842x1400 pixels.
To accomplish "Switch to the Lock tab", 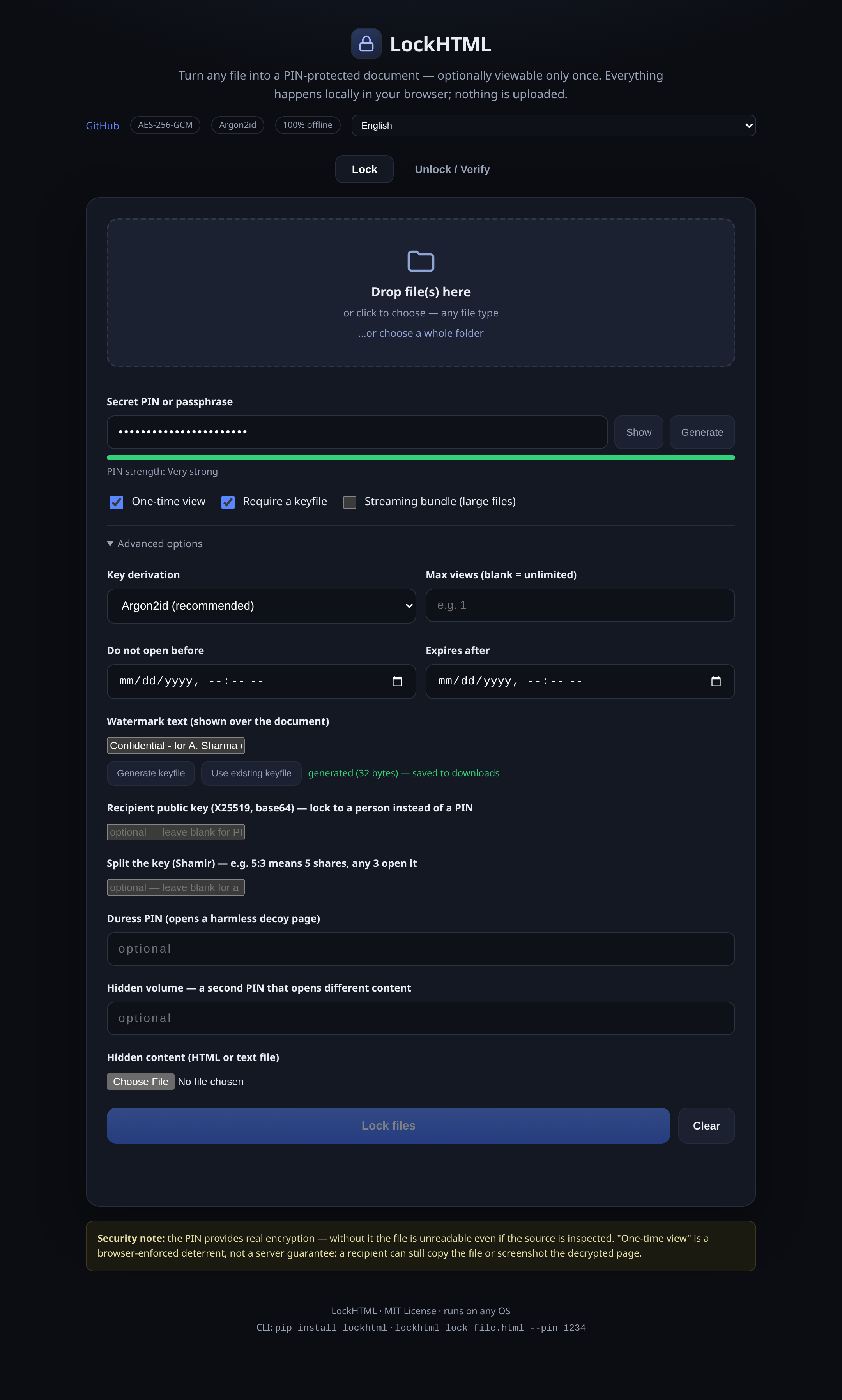I will click(x=364, y=169).
